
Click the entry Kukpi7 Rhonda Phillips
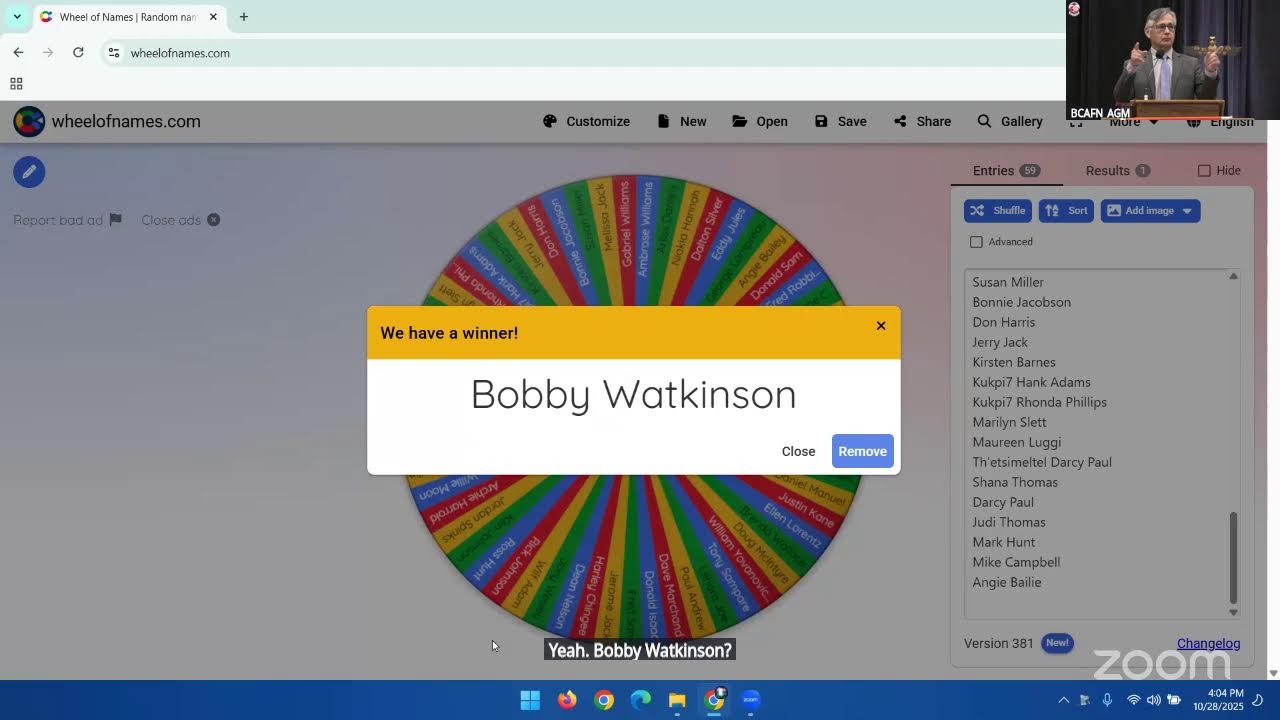tap(1039, 402)
